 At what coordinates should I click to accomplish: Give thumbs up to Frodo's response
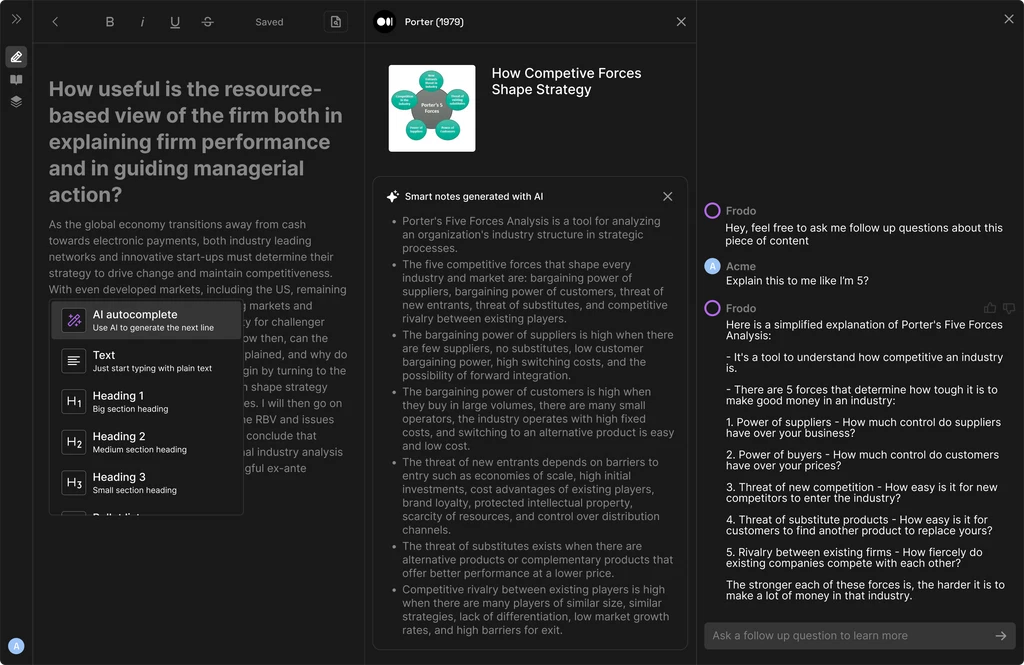(x=989, y=307)
